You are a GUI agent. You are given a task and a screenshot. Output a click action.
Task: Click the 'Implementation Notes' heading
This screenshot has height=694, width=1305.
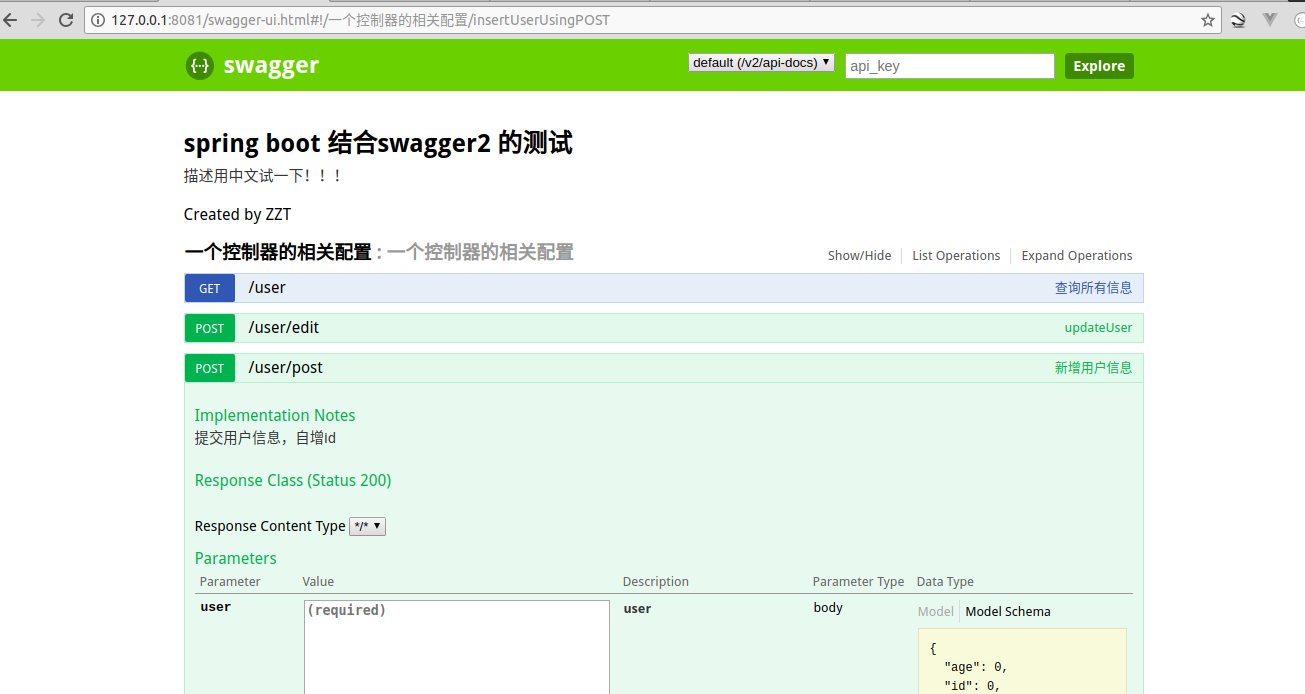(275, 415)
